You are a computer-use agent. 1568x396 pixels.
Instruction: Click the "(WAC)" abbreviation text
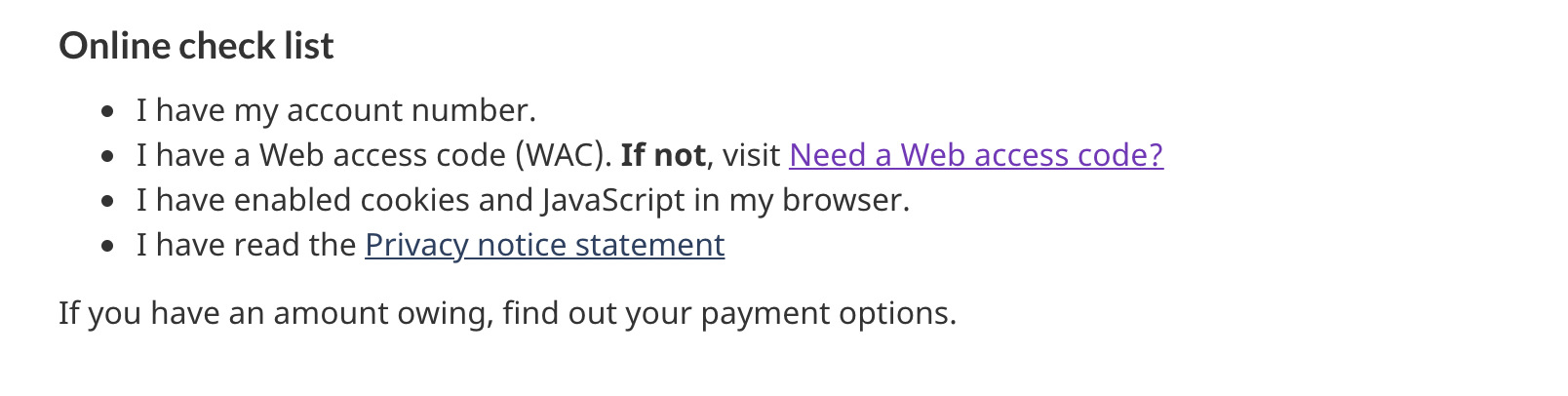click(x=564, y=155)
